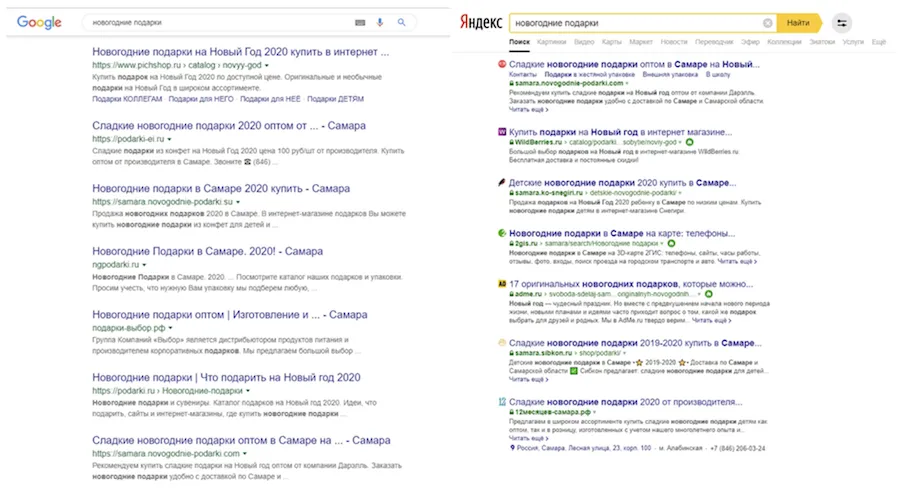Click the Яндекс logo
The width and height of the screenshot is (900, 494).
click(480, 22)
